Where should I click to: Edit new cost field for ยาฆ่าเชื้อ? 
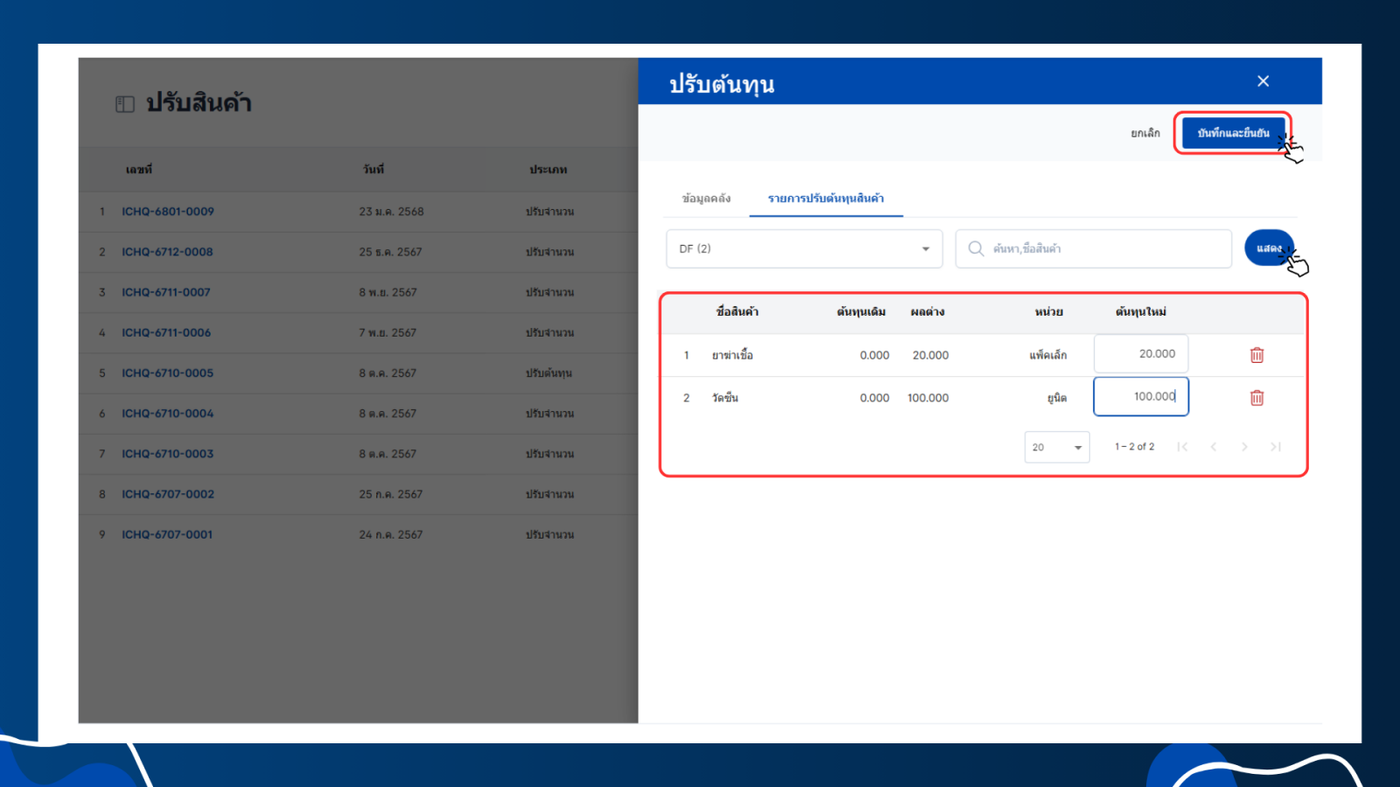pyautogui.click(x=1141, y=354)
